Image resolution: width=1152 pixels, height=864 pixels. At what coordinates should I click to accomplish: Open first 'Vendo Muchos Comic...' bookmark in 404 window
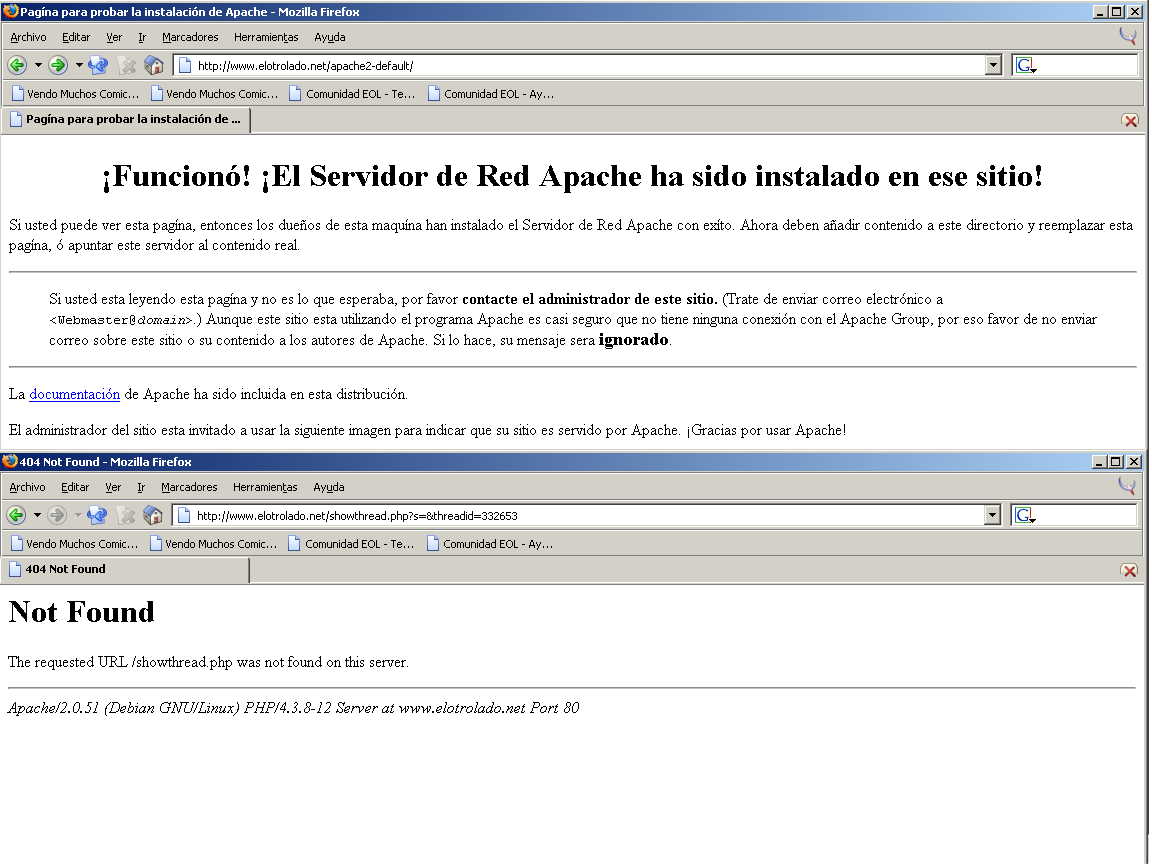pyautogui.click(x=74, y=543)
